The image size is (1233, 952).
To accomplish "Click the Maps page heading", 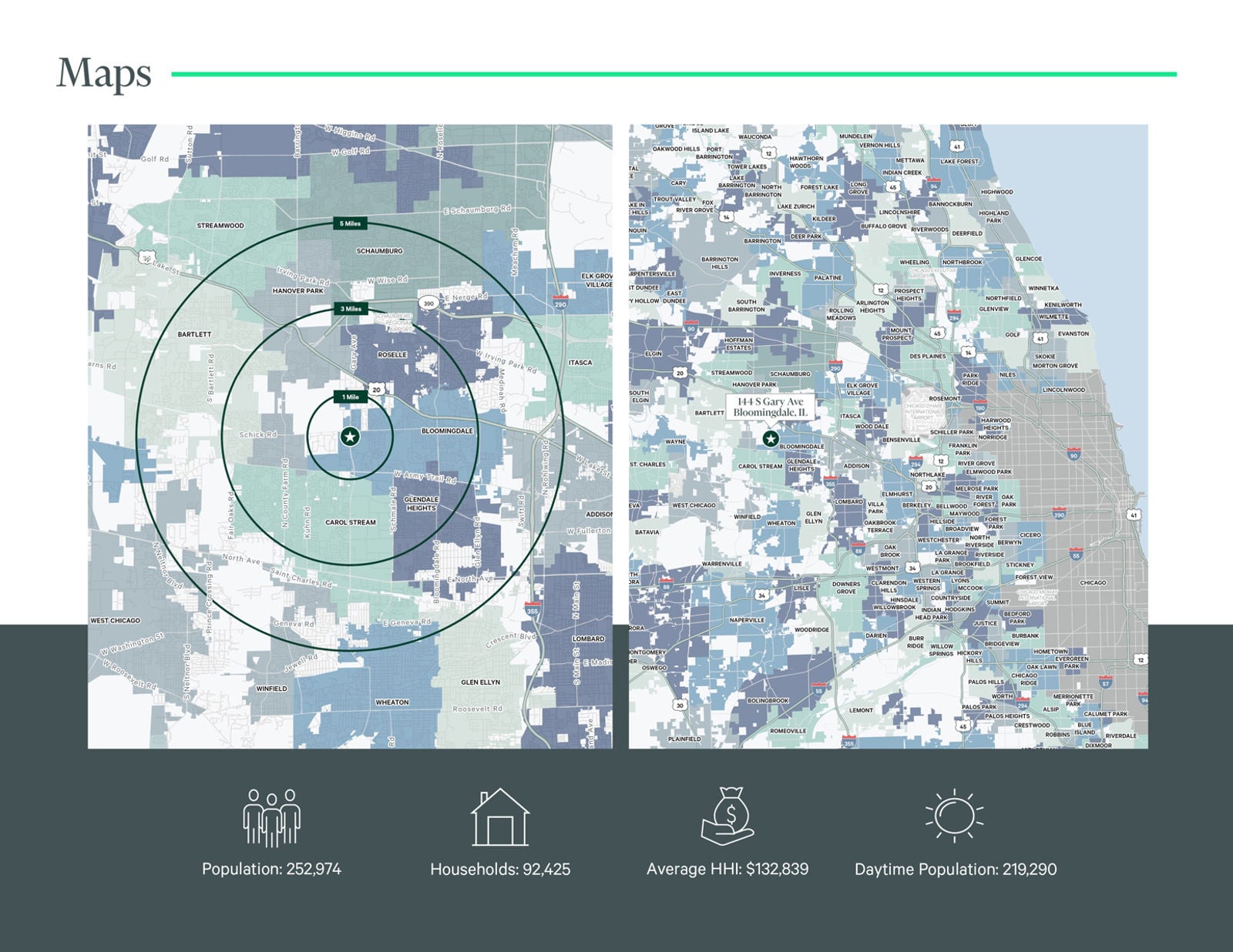I will (x=104, y=74).
